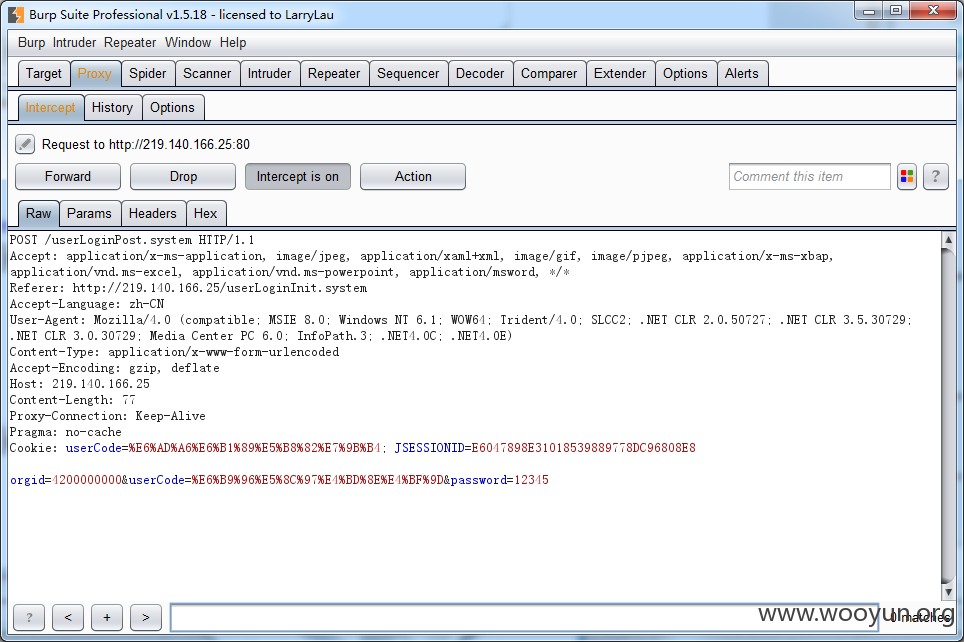Image resolution: width=964 pixels, height=642 pixels.
Task: Open the Repeater menu in menu bar
Action: pyautogui.click(x=130, y=42)
